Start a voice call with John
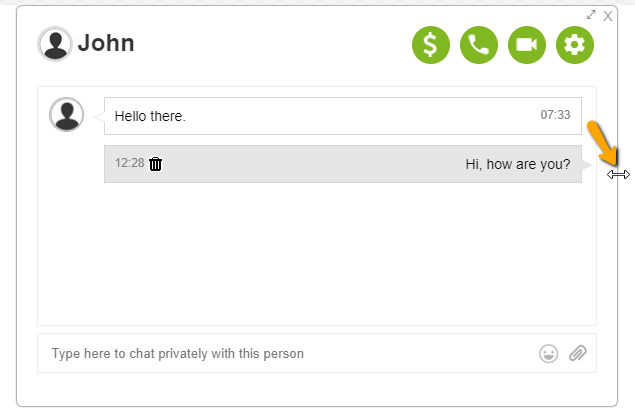 pos(479,45)
